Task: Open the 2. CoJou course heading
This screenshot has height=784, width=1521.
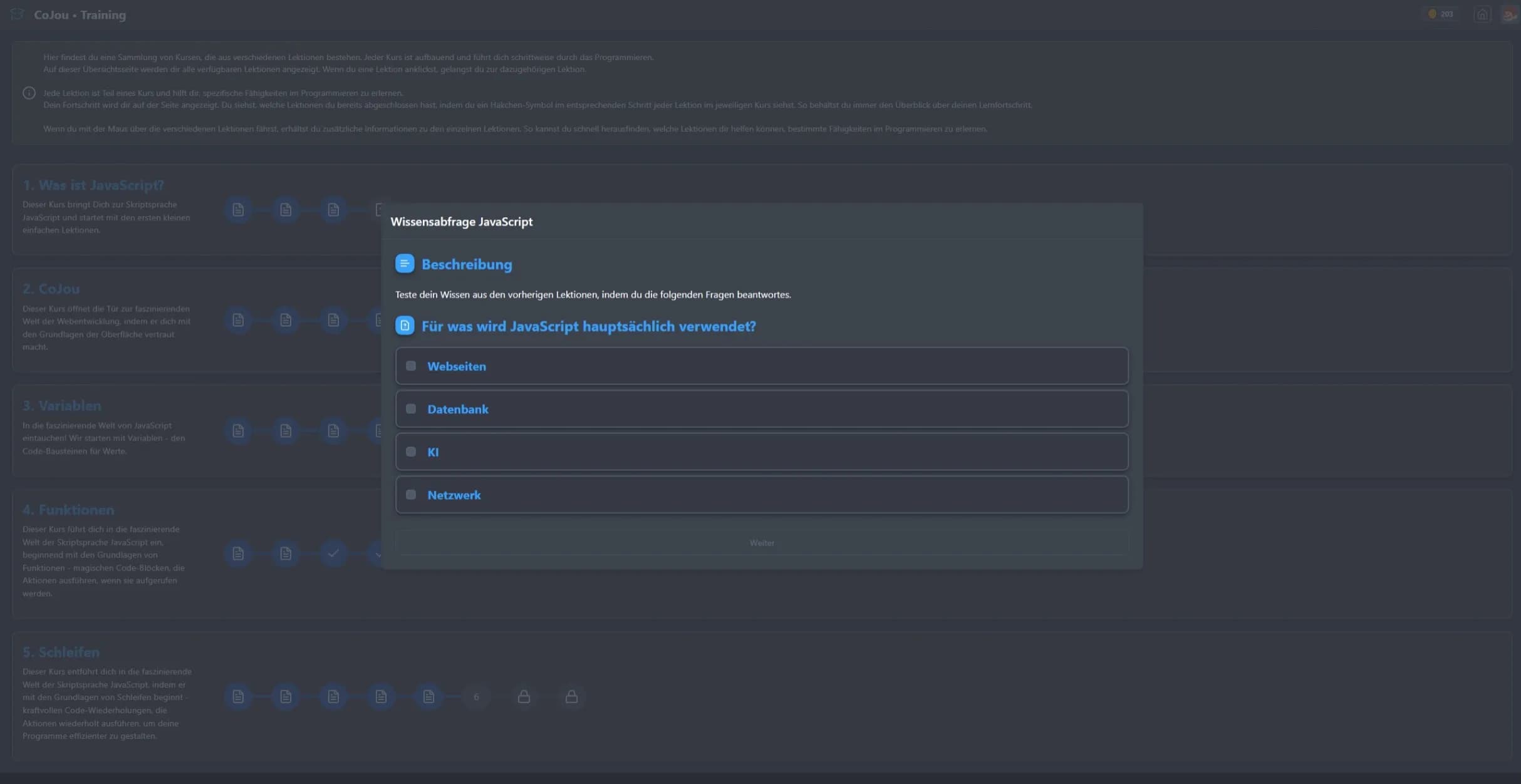Action: coord(51,289)
